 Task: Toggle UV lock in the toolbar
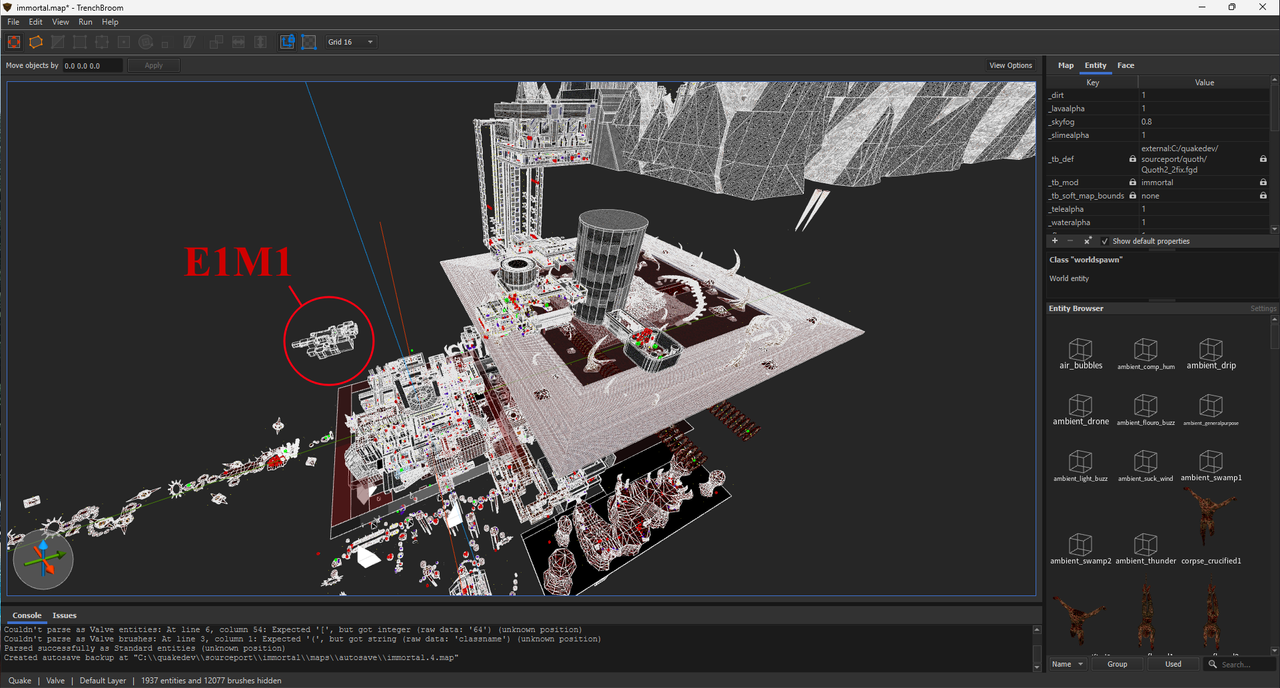309,42
